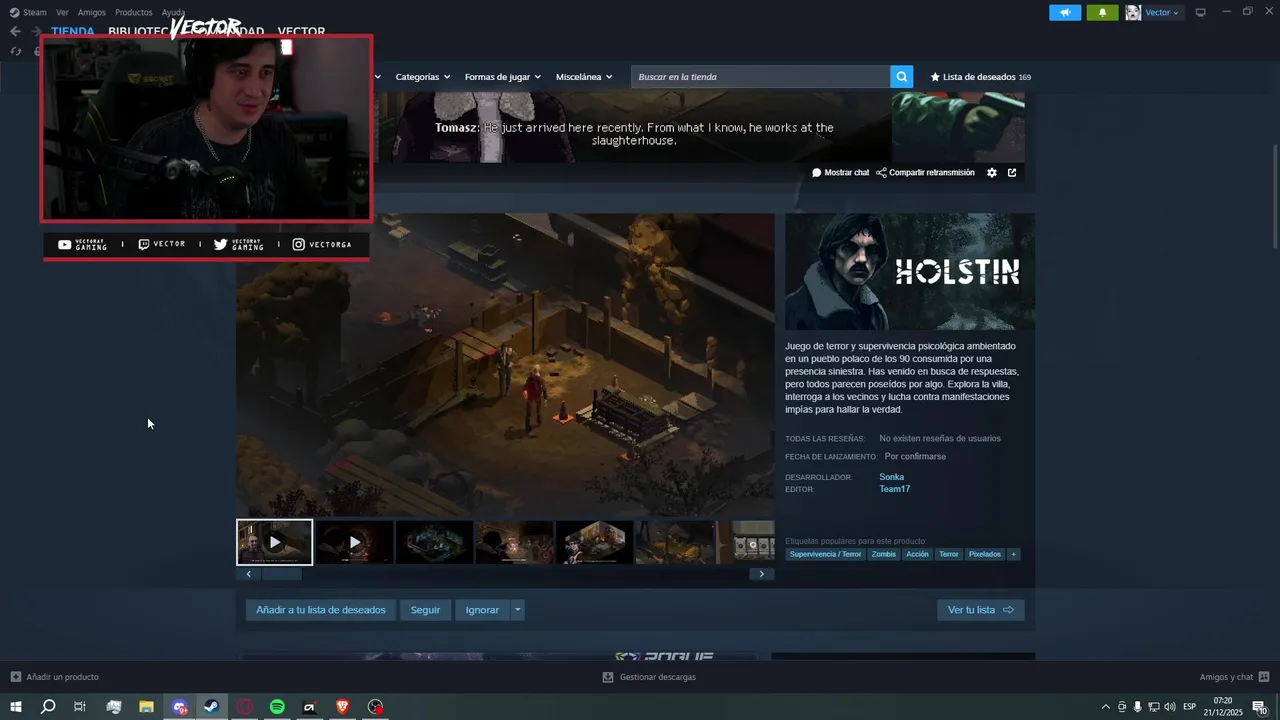Click the Terror tag

[x=948, y=554]
